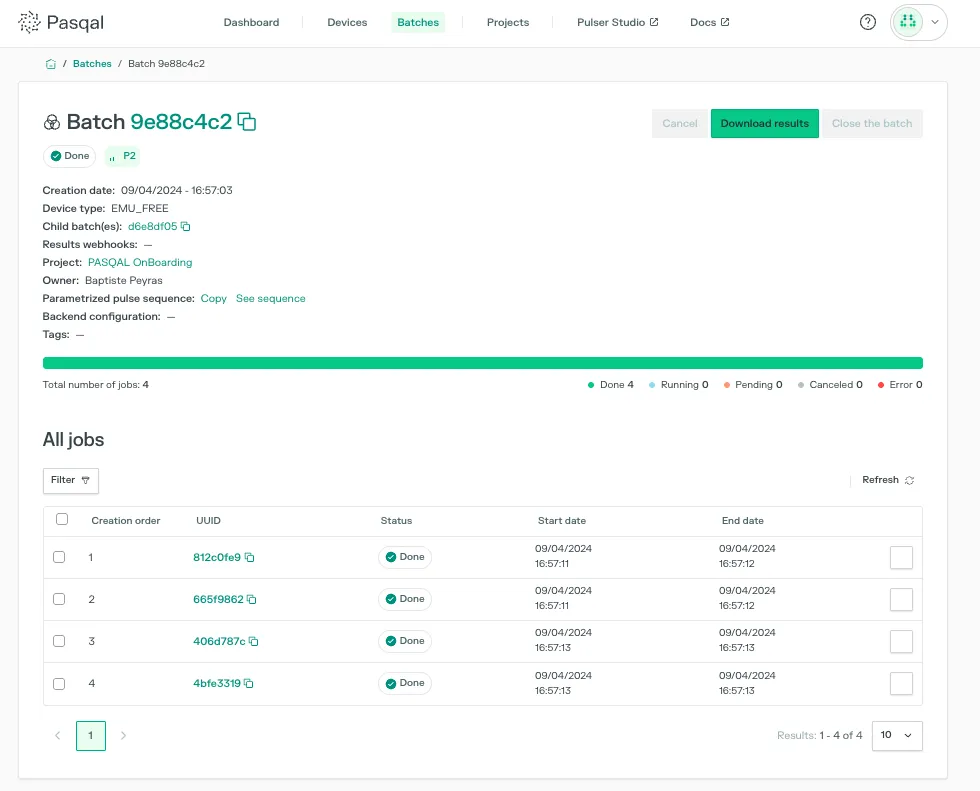Click action box for job 665f9862 row
Viewport: 980px width, 791px height.
[x=901, y=599]
